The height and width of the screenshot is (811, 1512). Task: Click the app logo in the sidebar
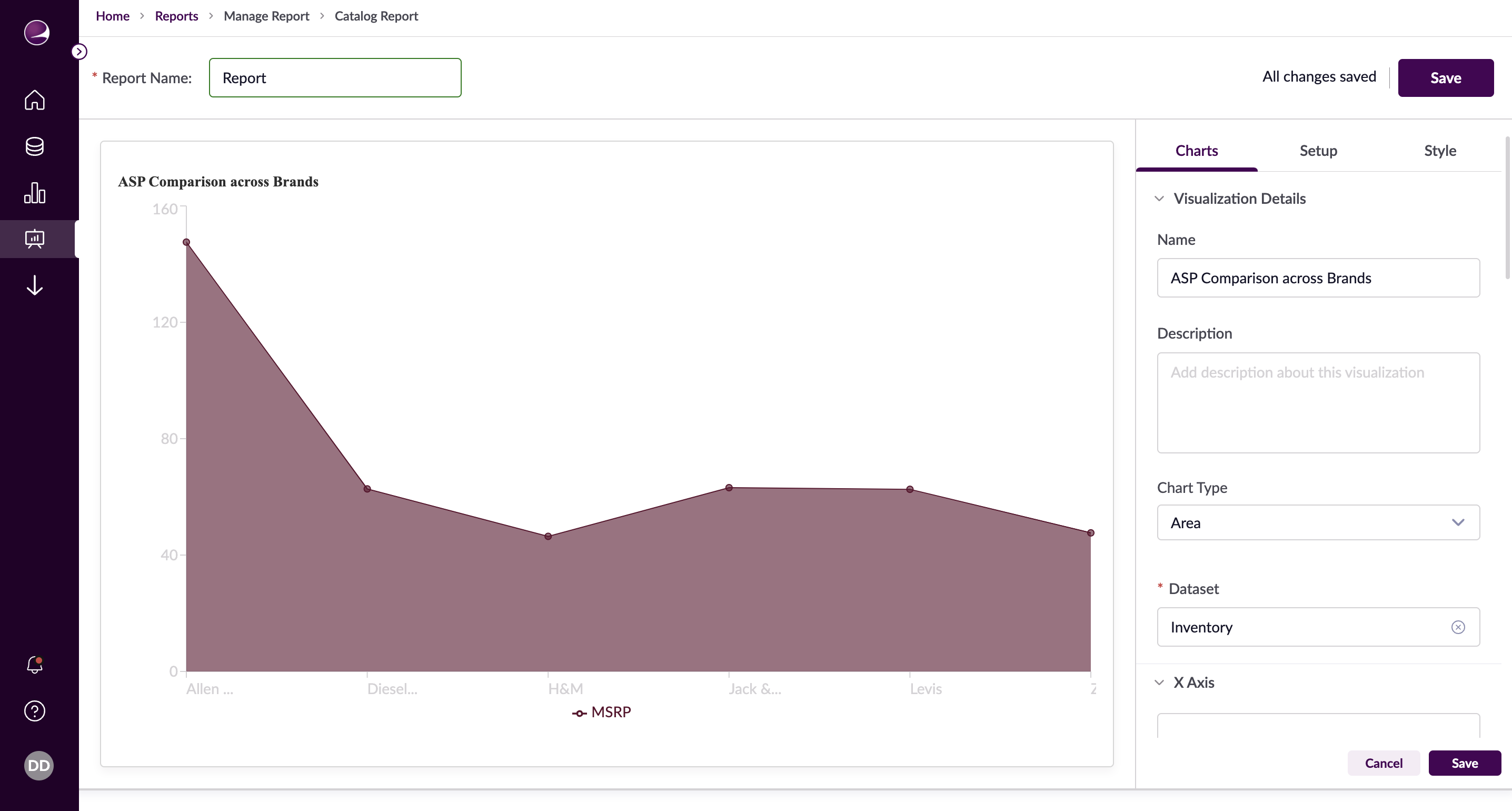tap(36, 32)
